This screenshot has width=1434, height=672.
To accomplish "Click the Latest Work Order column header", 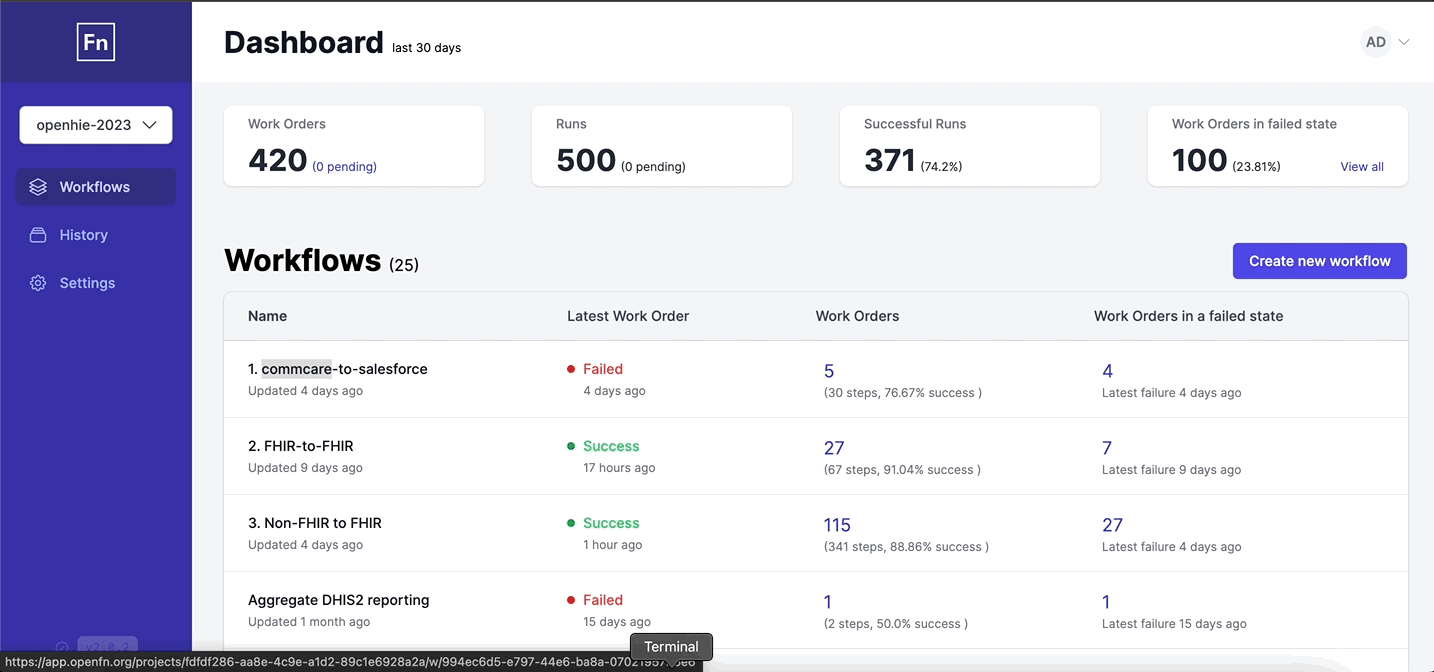I will pos(628,316).
